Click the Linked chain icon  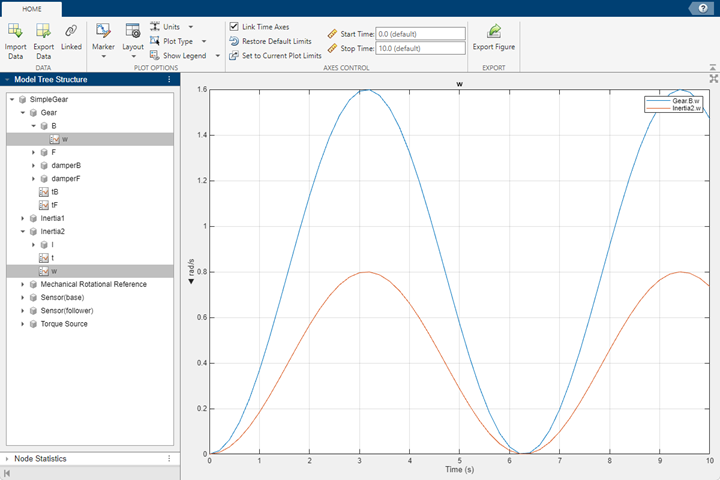coord(71,32)
